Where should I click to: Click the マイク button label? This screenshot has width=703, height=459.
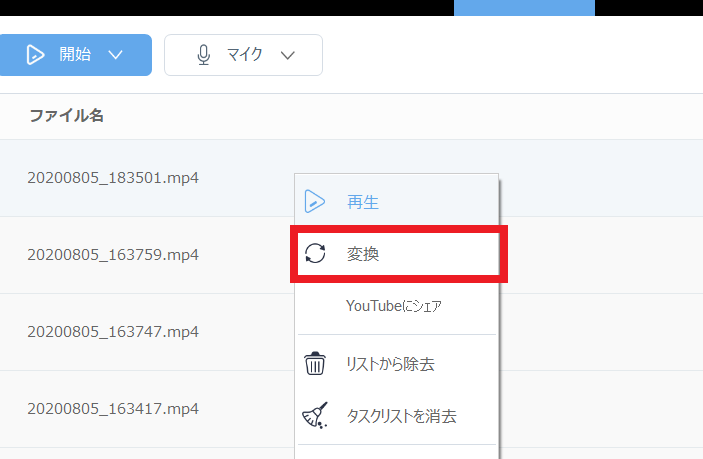click(x=245, y=55)
